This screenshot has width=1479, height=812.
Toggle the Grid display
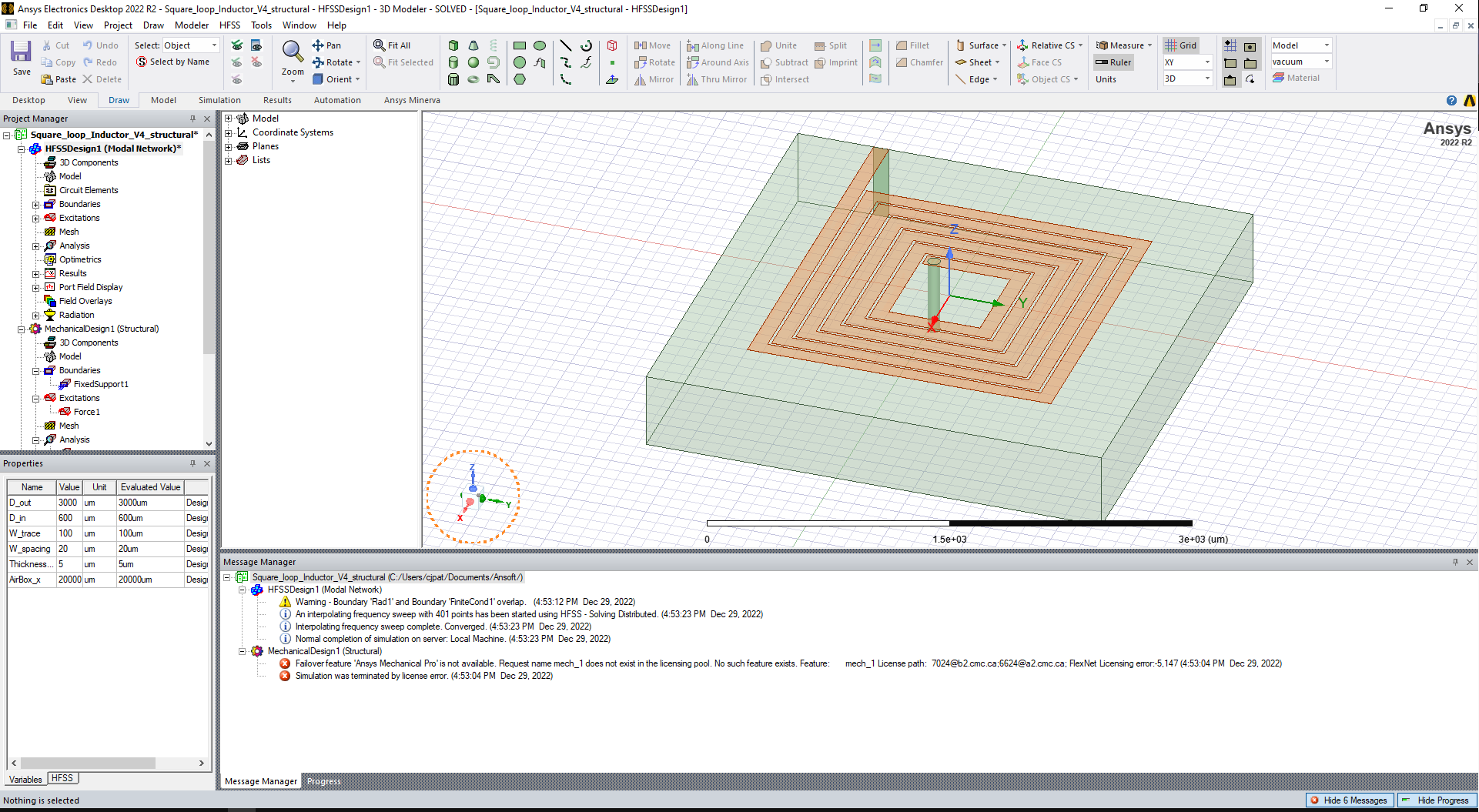(1180, 45)
